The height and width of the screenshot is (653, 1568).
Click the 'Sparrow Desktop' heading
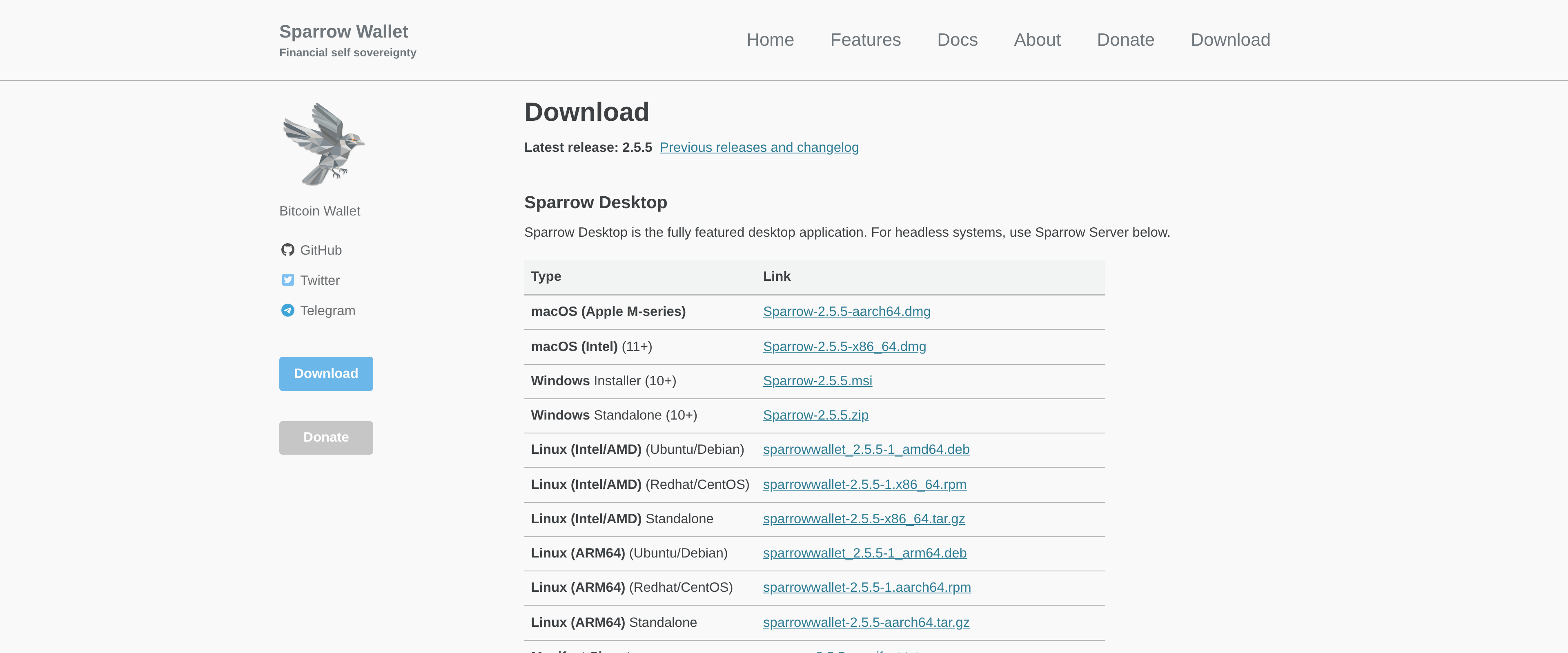(x=595, y=203)
